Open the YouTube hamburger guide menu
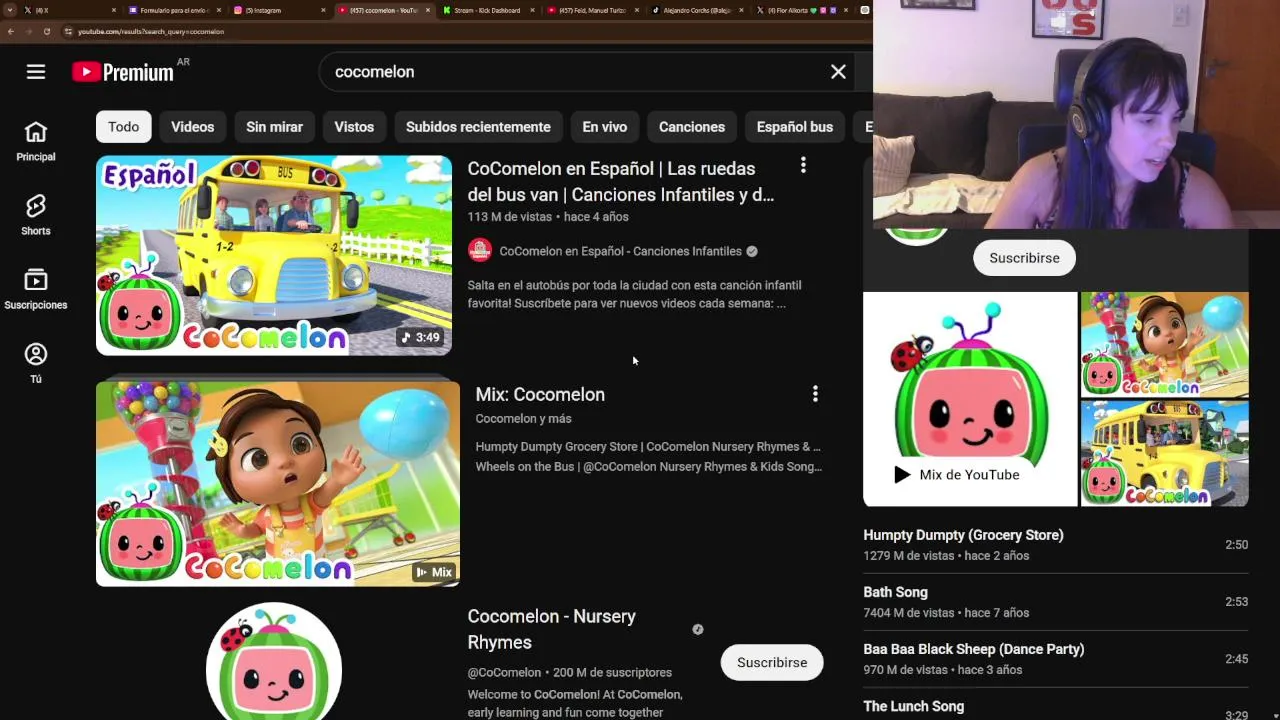This screenshot has height=720, width=1280. [x=36, y=72]
